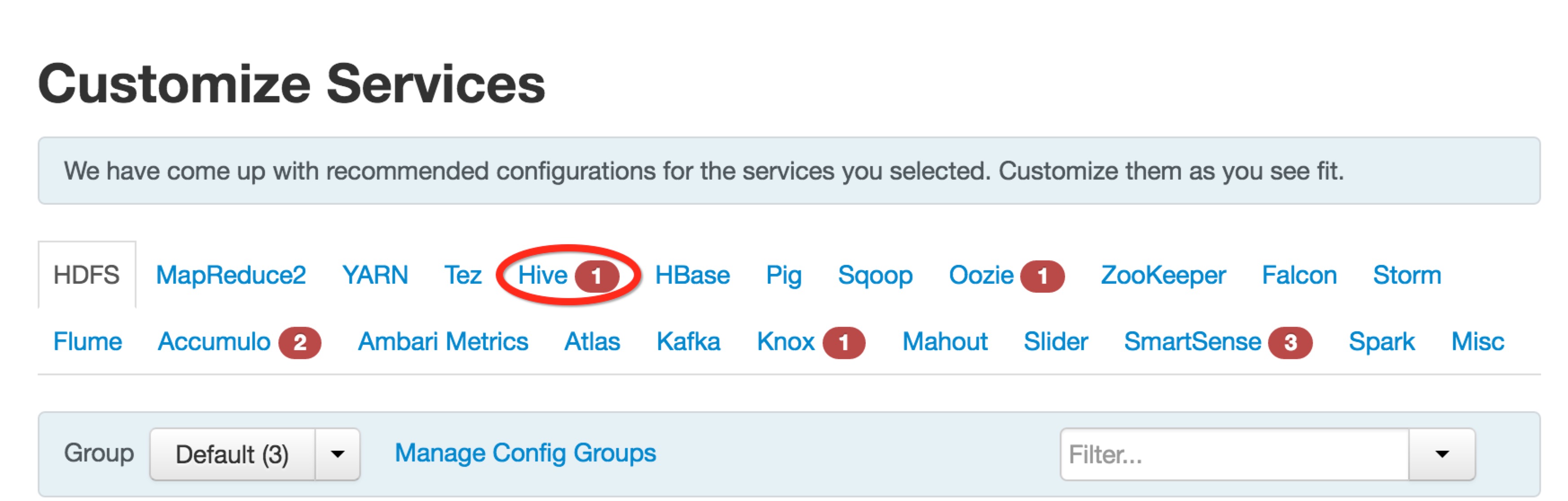1568x501 pixels.
Task: Switch to the MapReduce2 tab
Action: [x=231, y=275]
